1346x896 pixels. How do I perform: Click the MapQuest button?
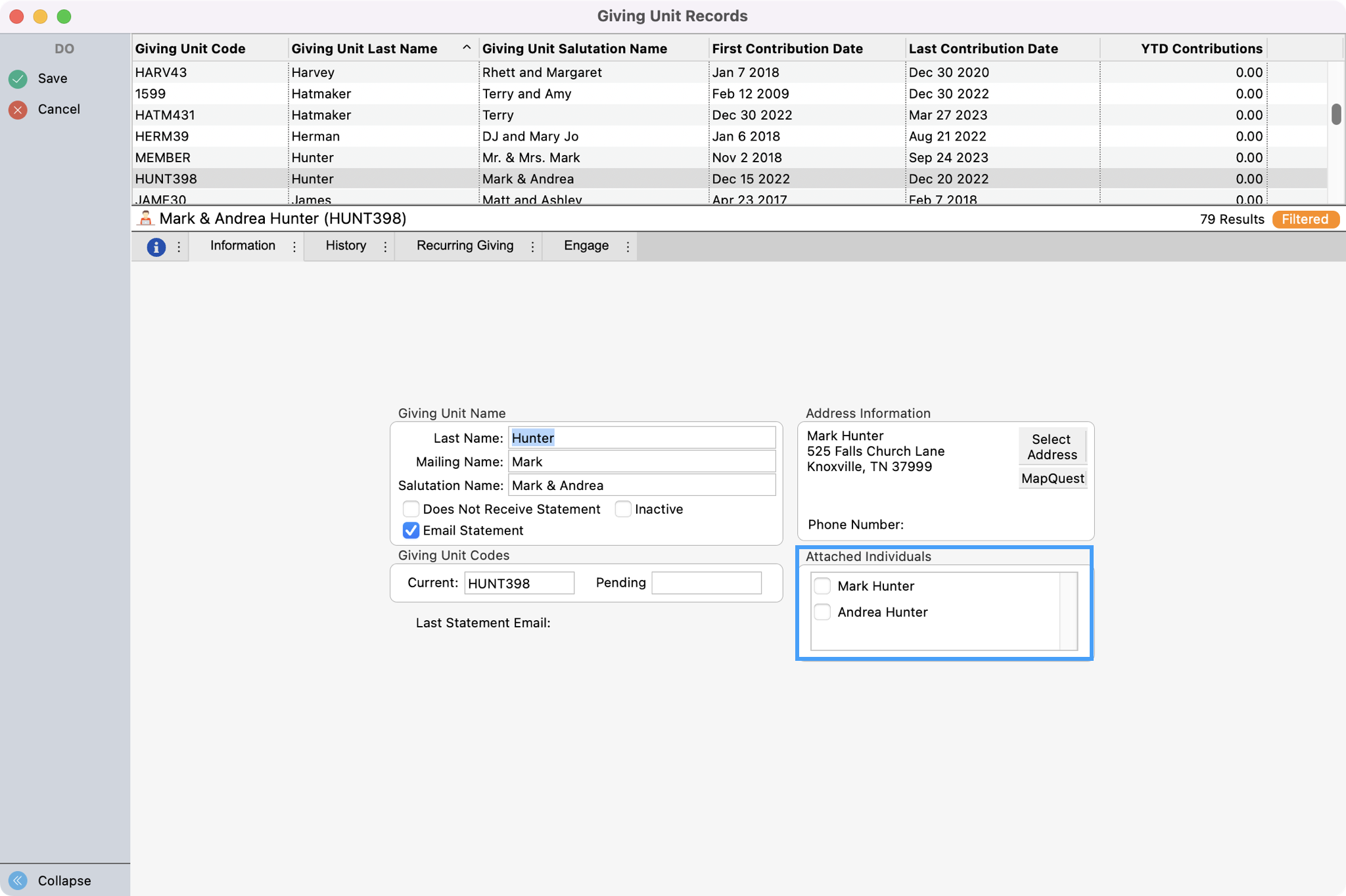point(1052,479)
